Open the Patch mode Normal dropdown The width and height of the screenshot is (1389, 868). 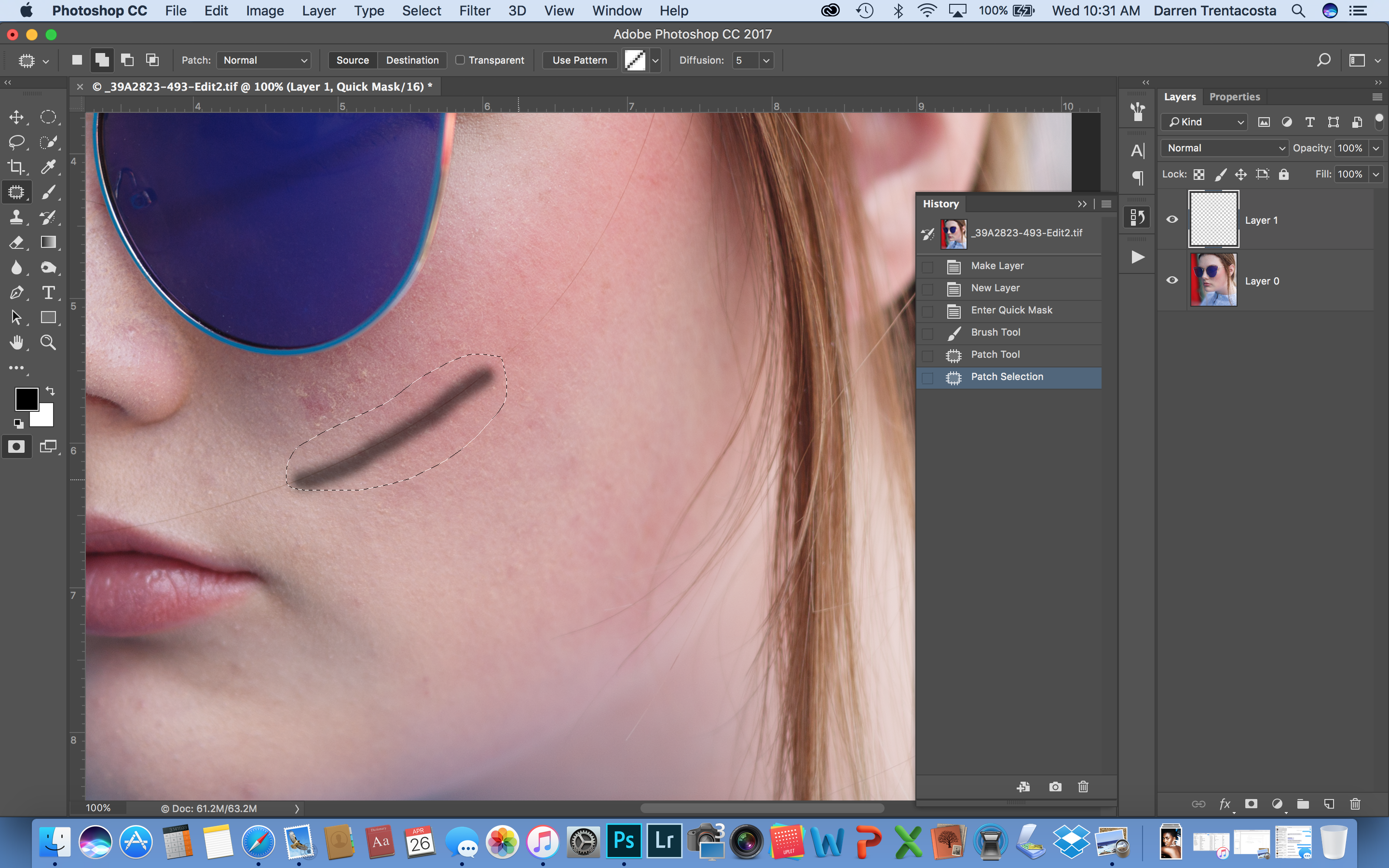click(x=264, y=60)
